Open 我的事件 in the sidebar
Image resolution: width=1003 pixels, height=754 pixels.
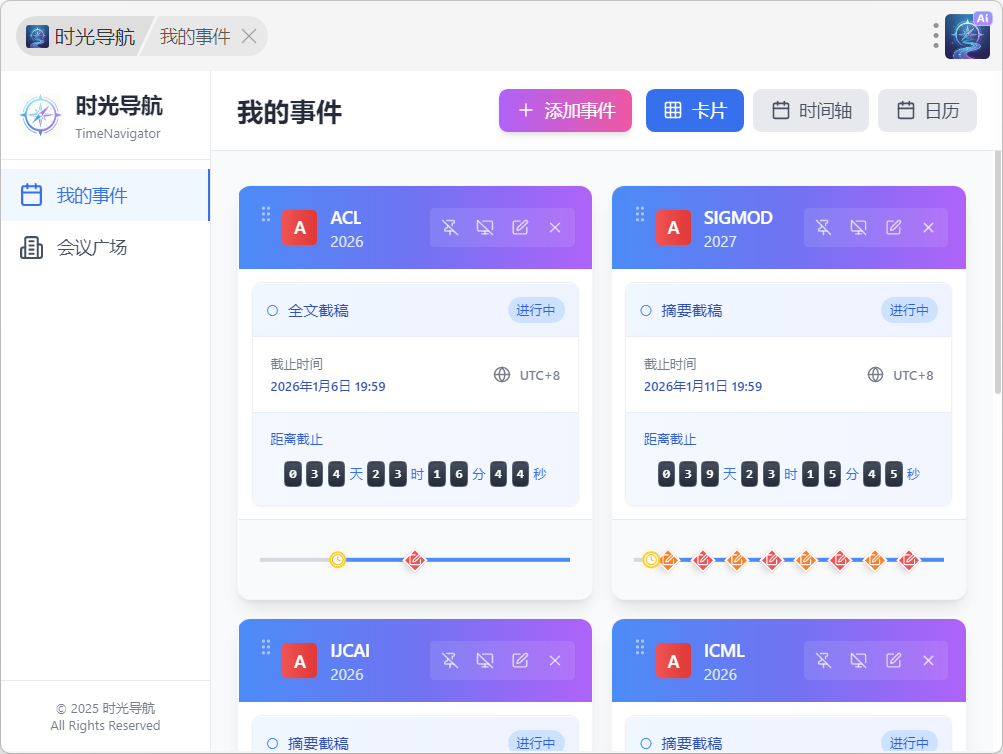point(106,195)
